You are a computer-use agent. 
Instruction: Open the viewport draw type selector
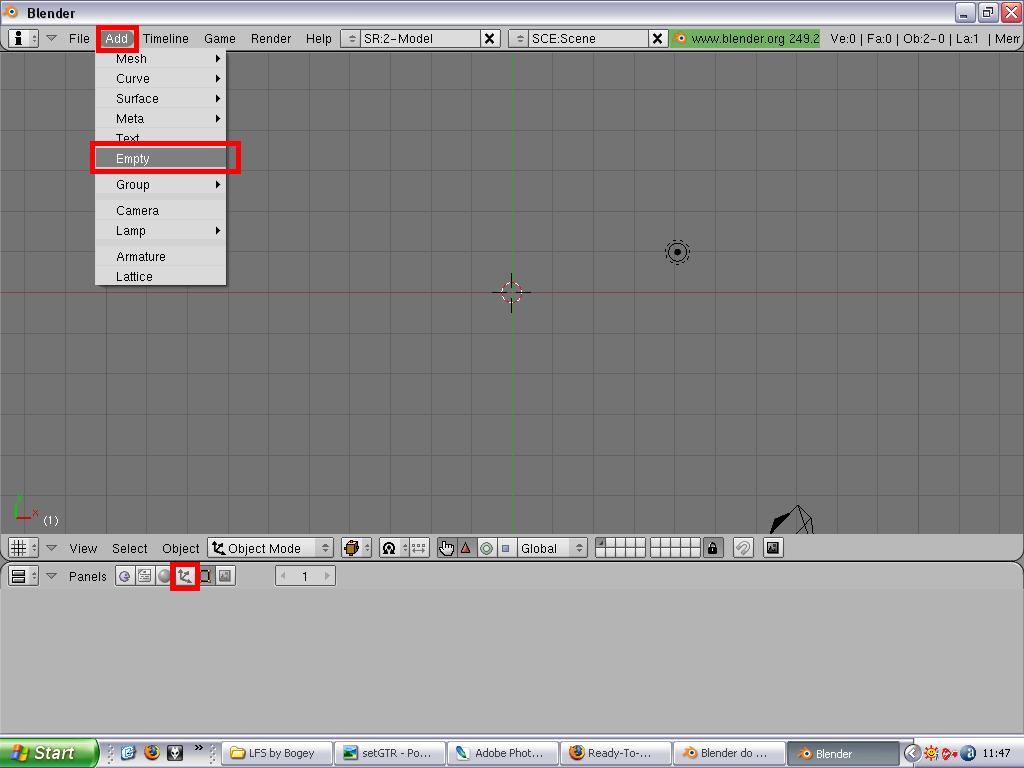point(357,548)
